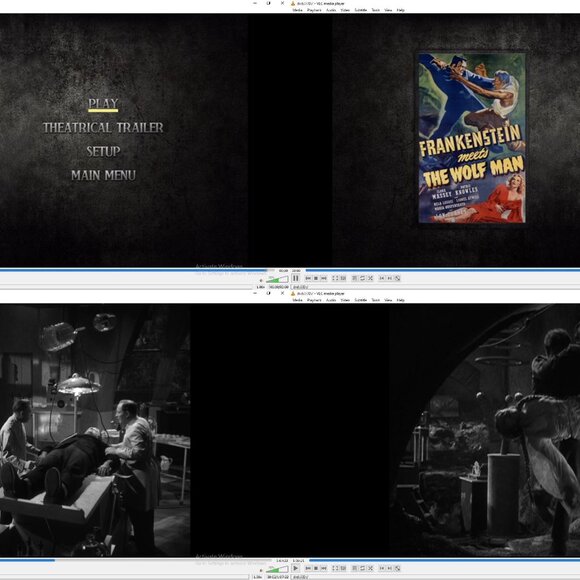The image size is (580, 580).
Task: Open extended settings in DVD menu VLC window
Action: tap(343, 278)
